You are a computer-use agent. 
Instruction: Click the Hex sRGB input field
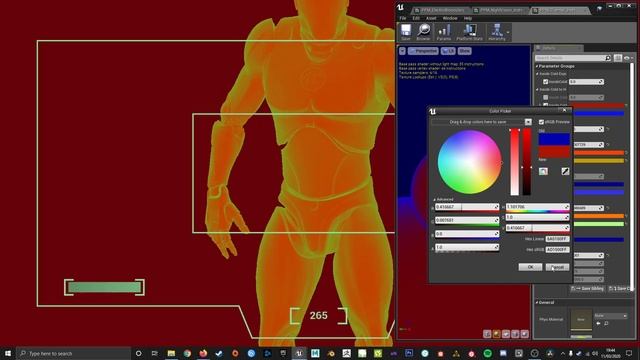(x=557, y=249)
